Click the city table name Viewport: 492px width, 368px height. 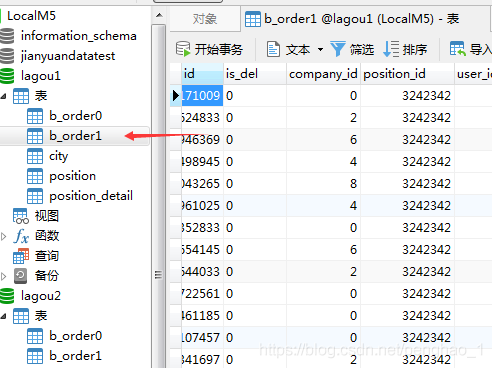[59, 156]
